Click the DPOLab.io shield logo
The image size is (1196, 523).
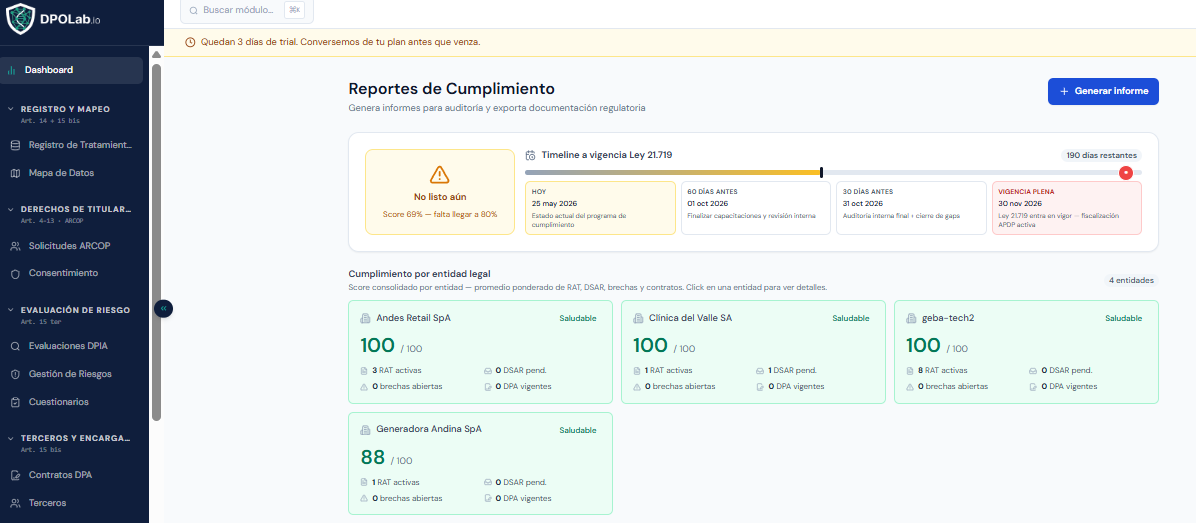21,19
